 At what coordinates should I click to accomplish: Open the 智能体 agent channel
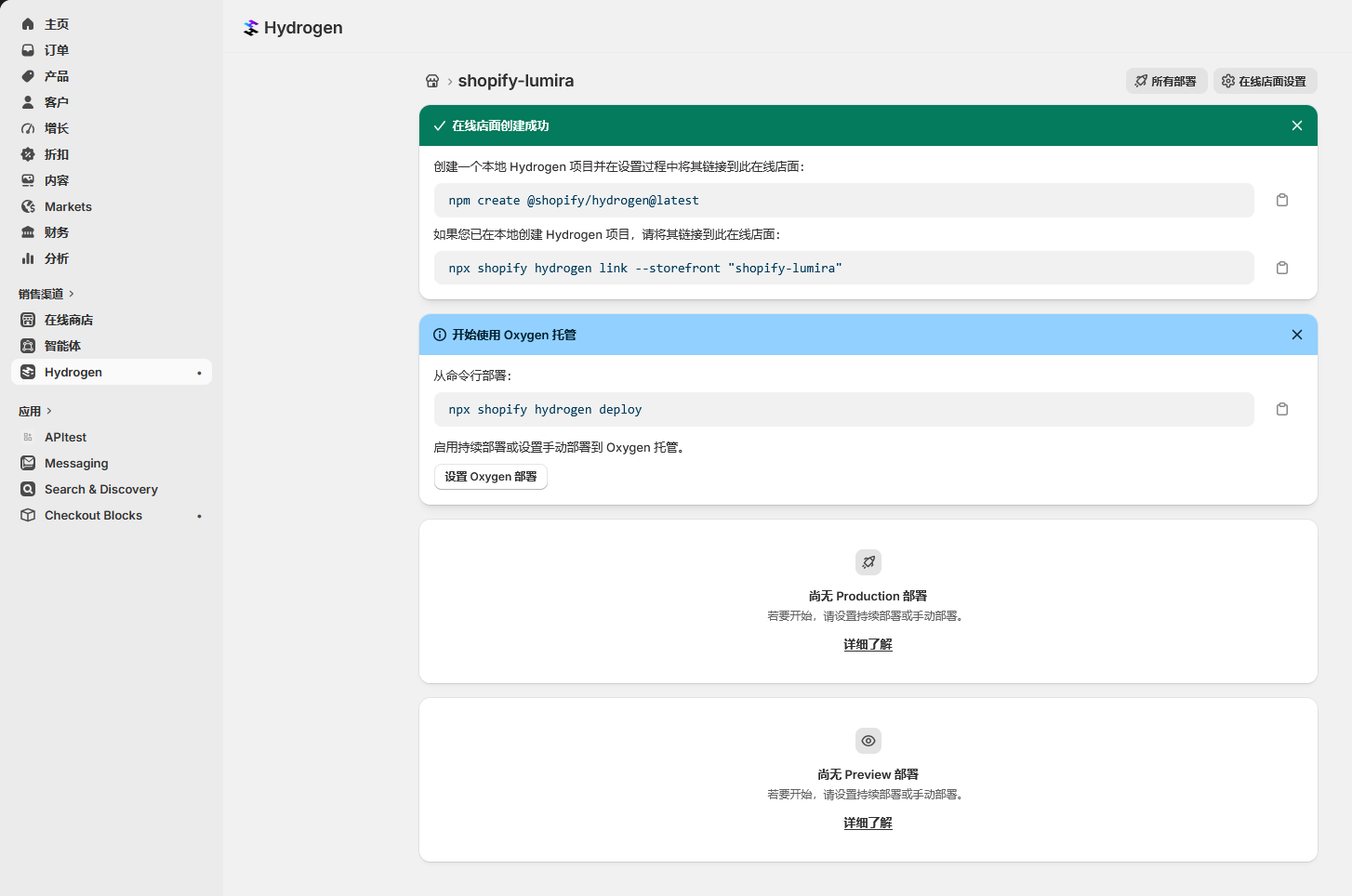[112, 346]
